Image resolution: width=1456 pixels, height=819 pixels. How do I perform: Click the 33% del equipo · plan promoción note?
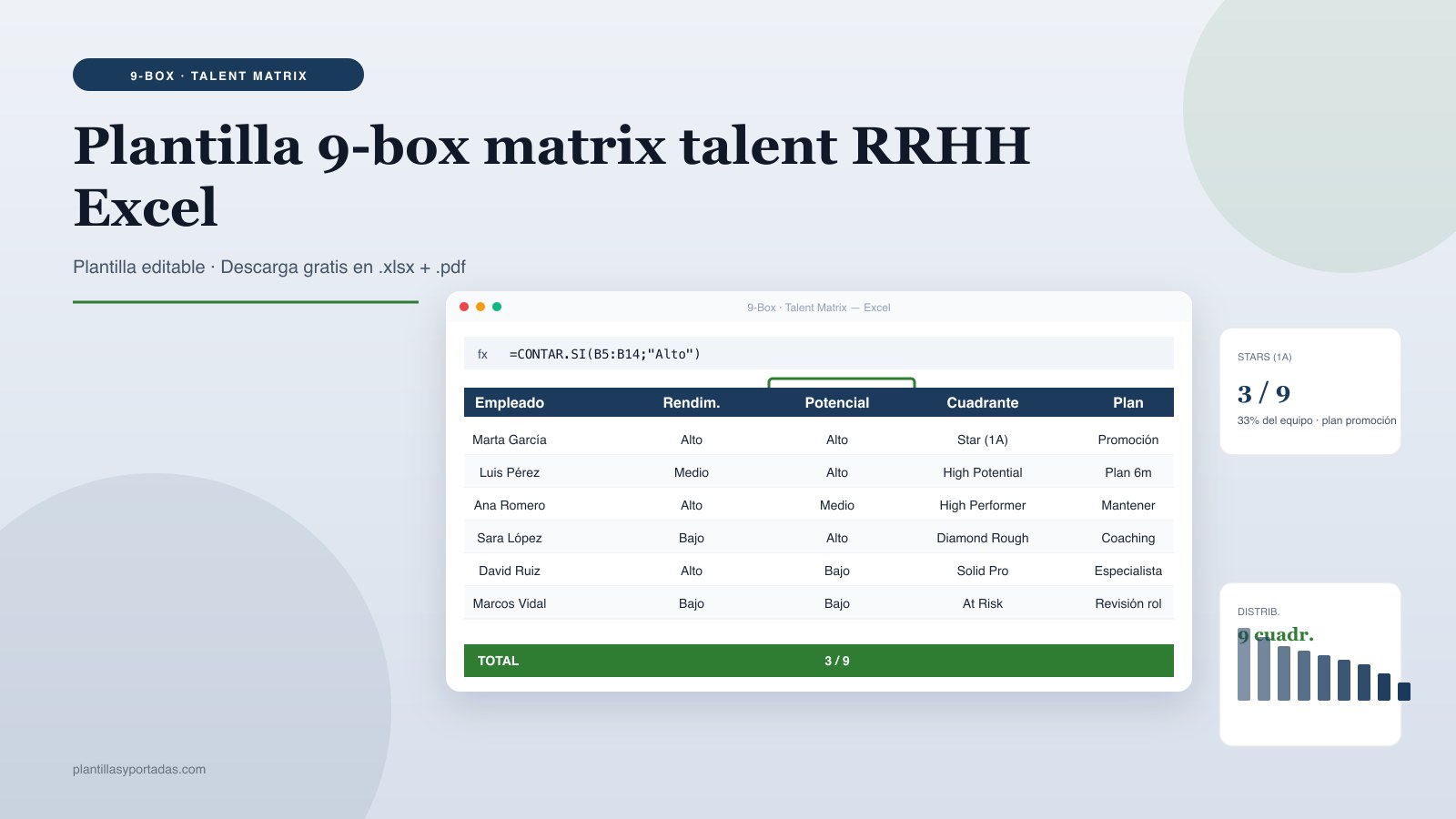point(1317,420)
